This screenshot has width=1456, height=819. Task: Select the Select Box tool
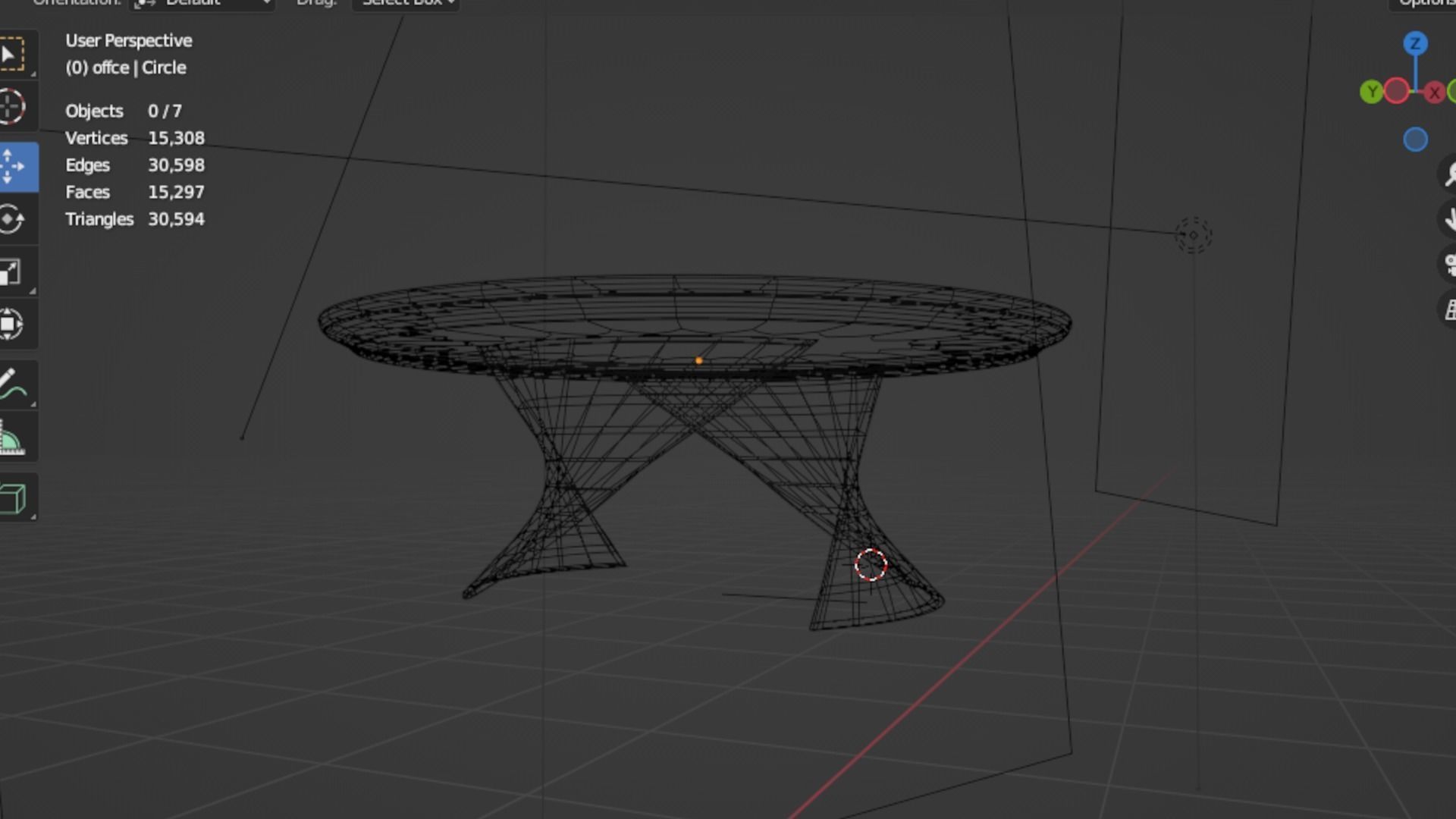coord(14,55)
